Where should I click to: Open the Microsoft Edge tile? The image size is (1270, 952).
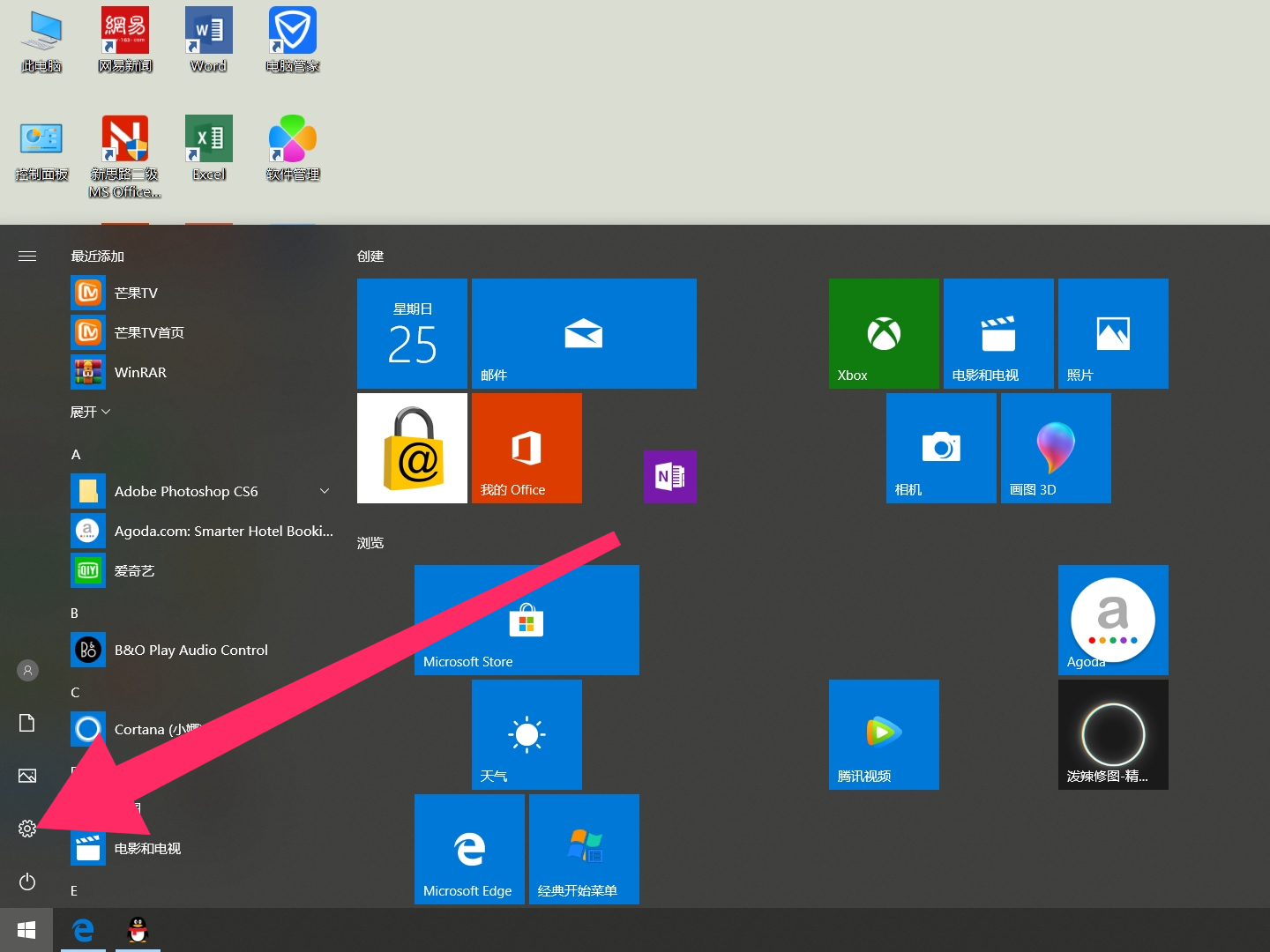(469, 849)
